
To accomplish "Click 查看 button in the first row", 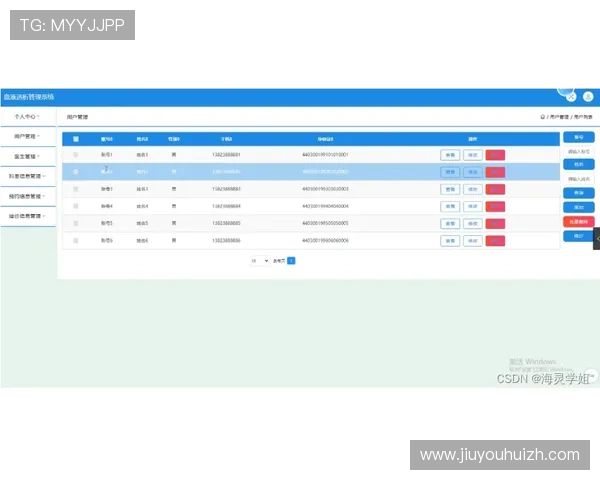I will click(450, 155).
